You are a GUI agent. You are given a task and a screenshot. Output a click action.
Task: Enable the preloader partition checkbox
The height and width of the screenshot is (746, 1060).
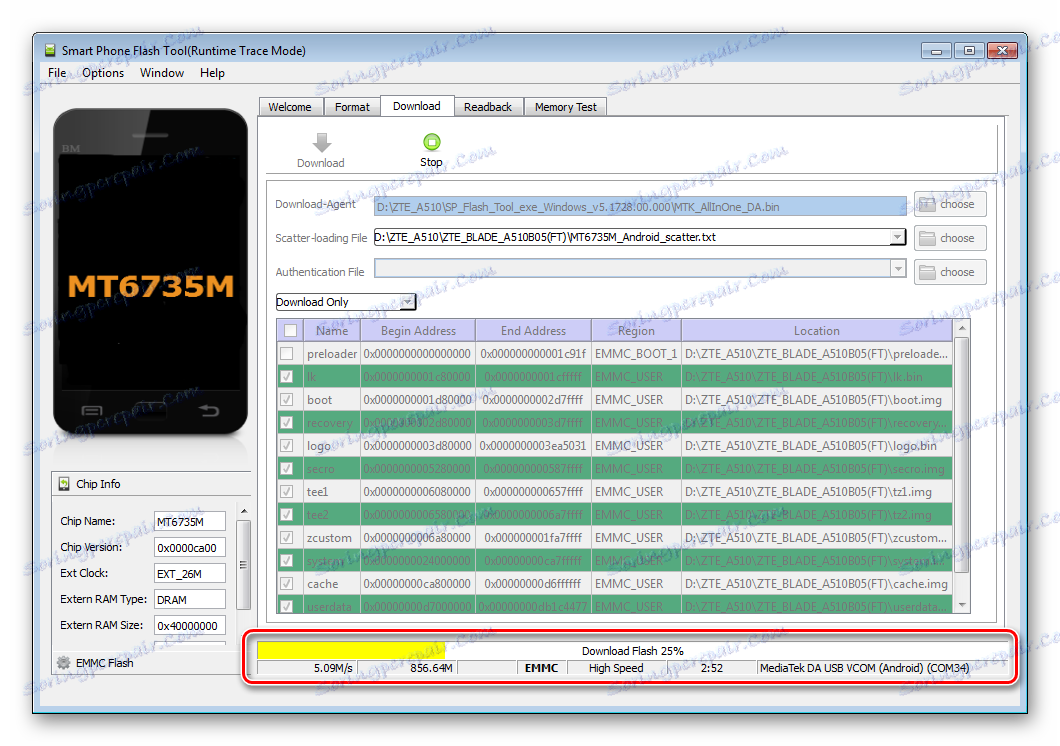tap(287, 353)
